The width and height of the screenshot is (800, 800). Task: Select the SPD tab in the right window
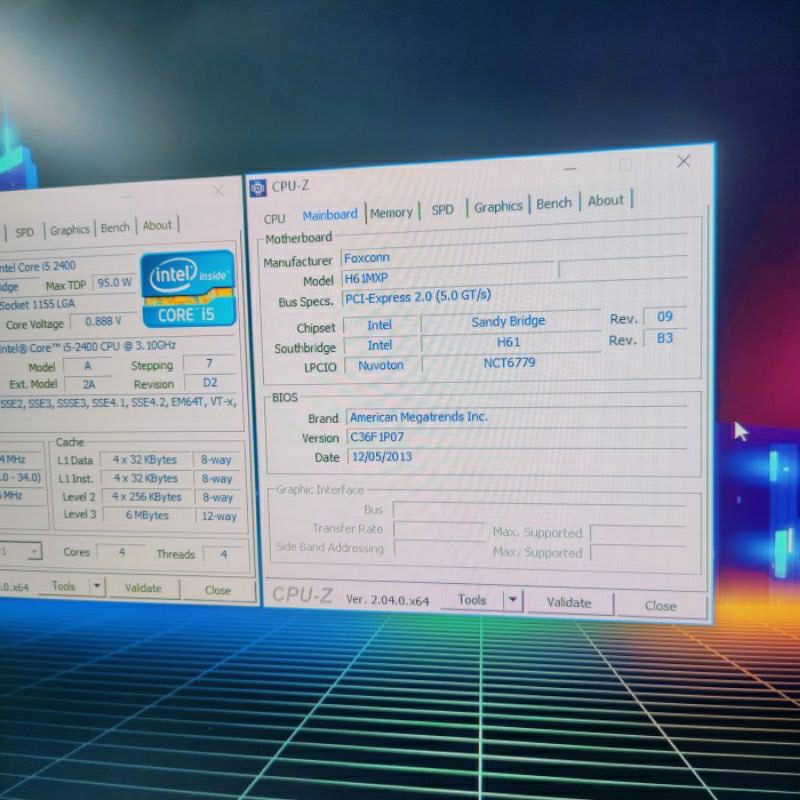(442, 210)
